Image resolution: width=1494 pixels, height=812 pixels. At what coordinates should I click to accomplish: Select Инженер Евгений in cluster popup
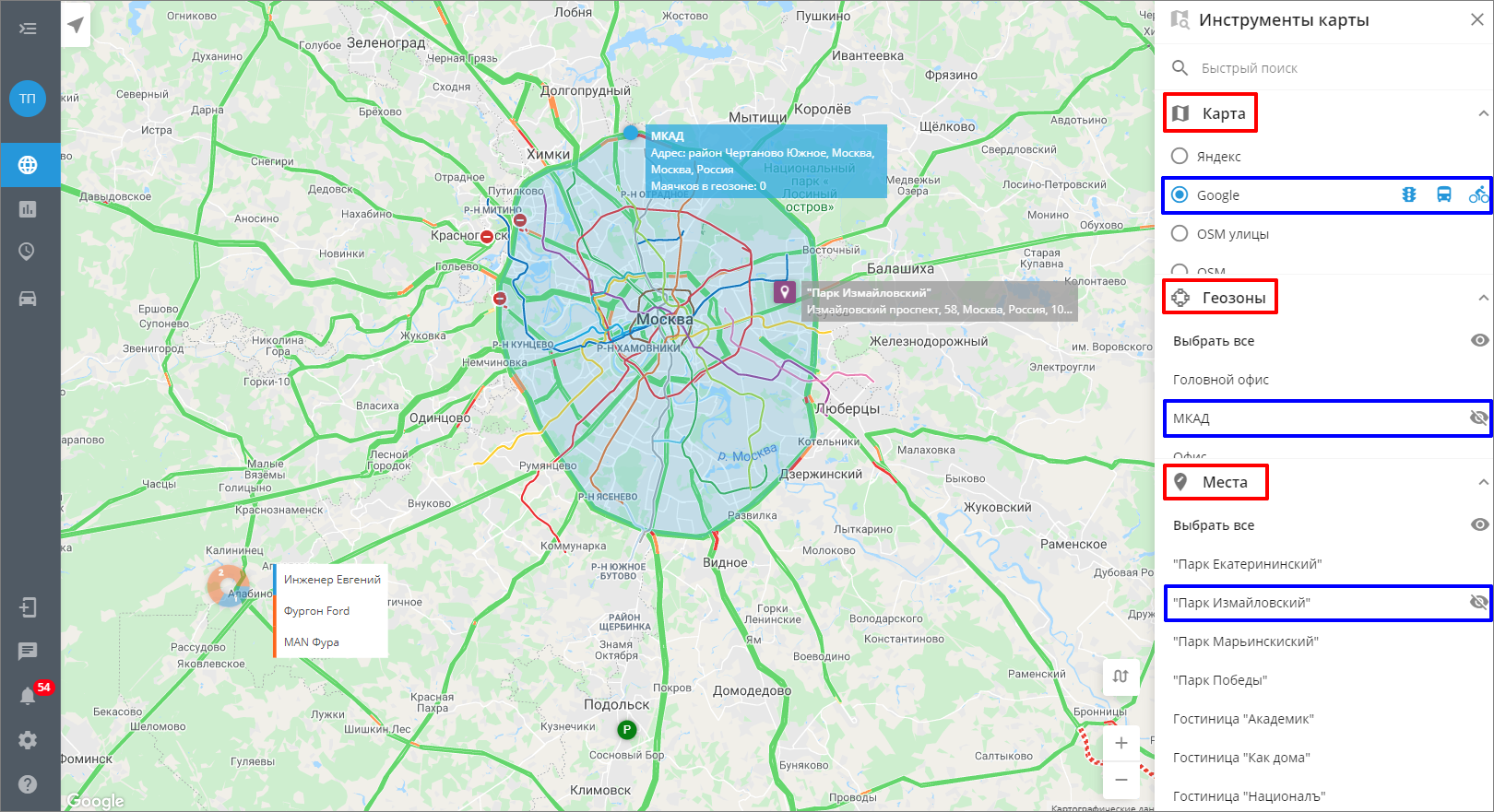tap(331, 580)
